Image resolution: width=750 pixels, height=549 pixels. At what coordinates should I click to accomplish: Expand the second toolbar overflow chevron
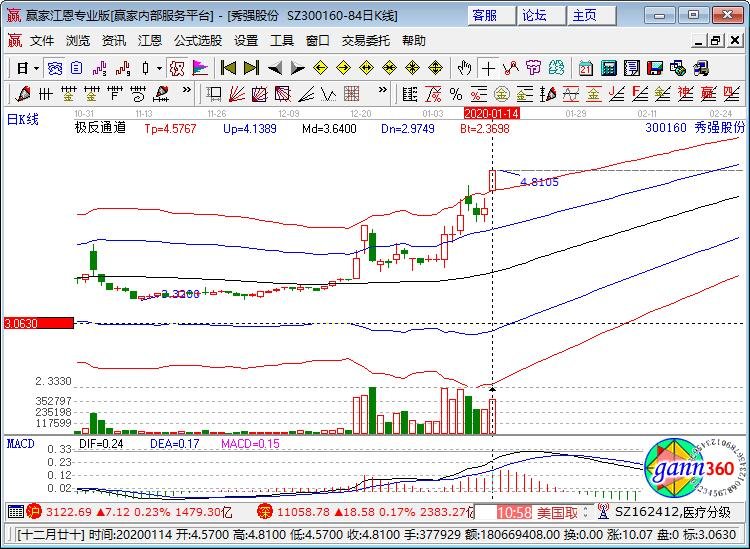pos(382,89)
